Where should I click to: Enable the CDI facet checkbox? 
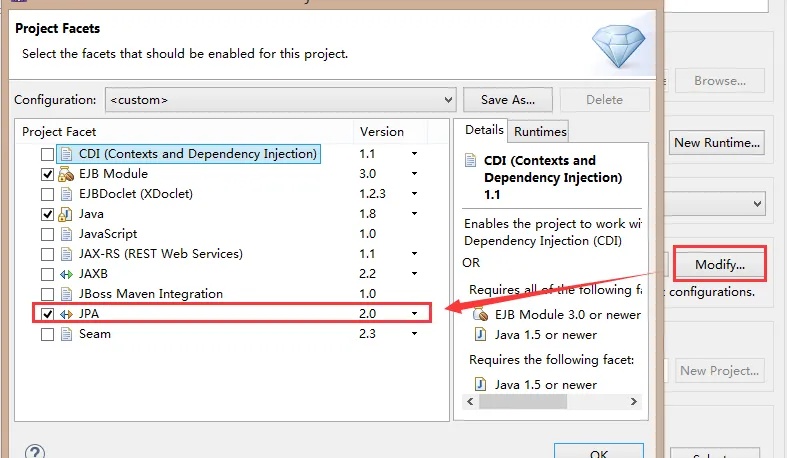point(47,155)
